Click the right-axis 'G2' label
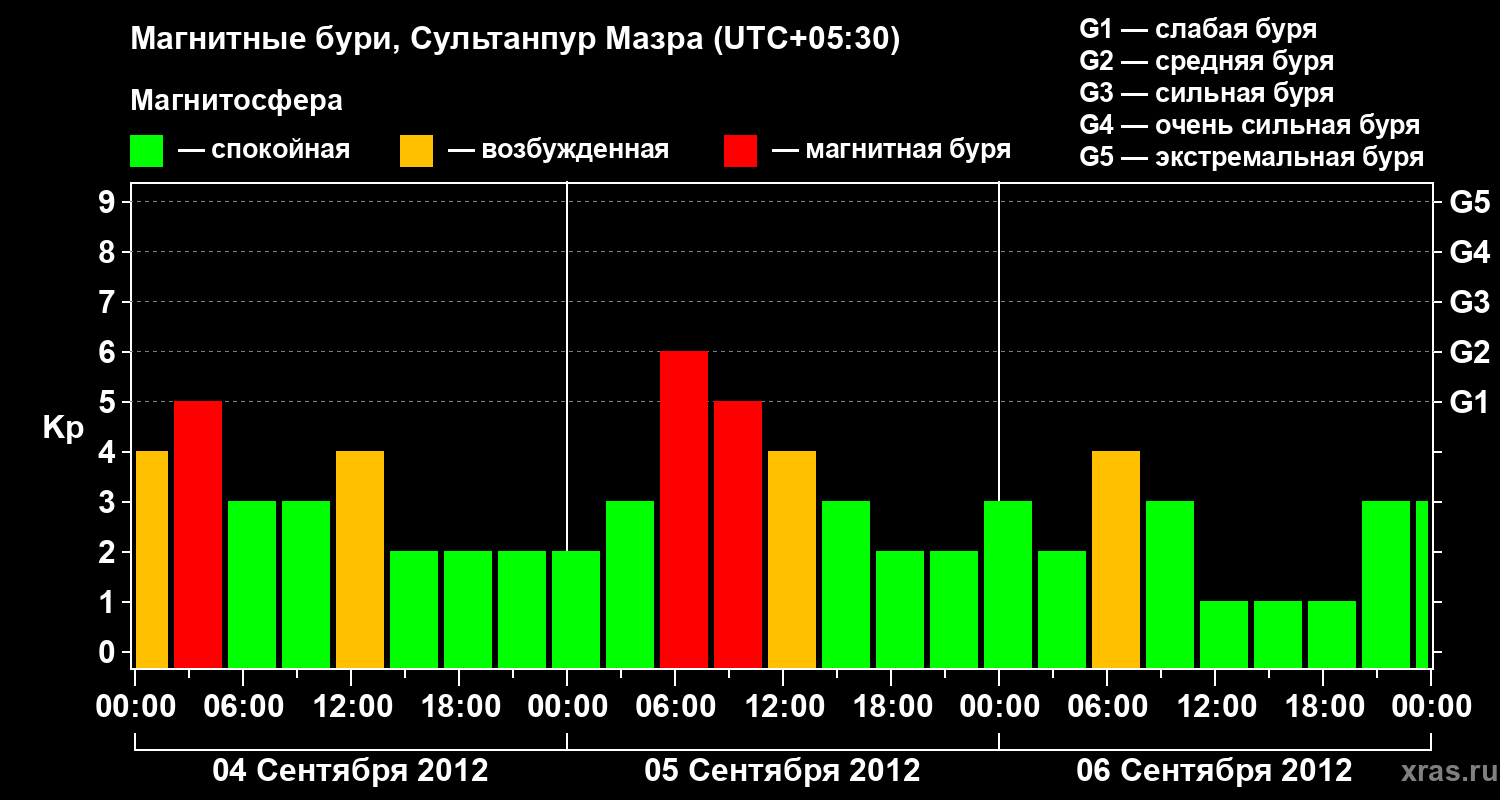1500x800 pixels. tap(1470, 353)
